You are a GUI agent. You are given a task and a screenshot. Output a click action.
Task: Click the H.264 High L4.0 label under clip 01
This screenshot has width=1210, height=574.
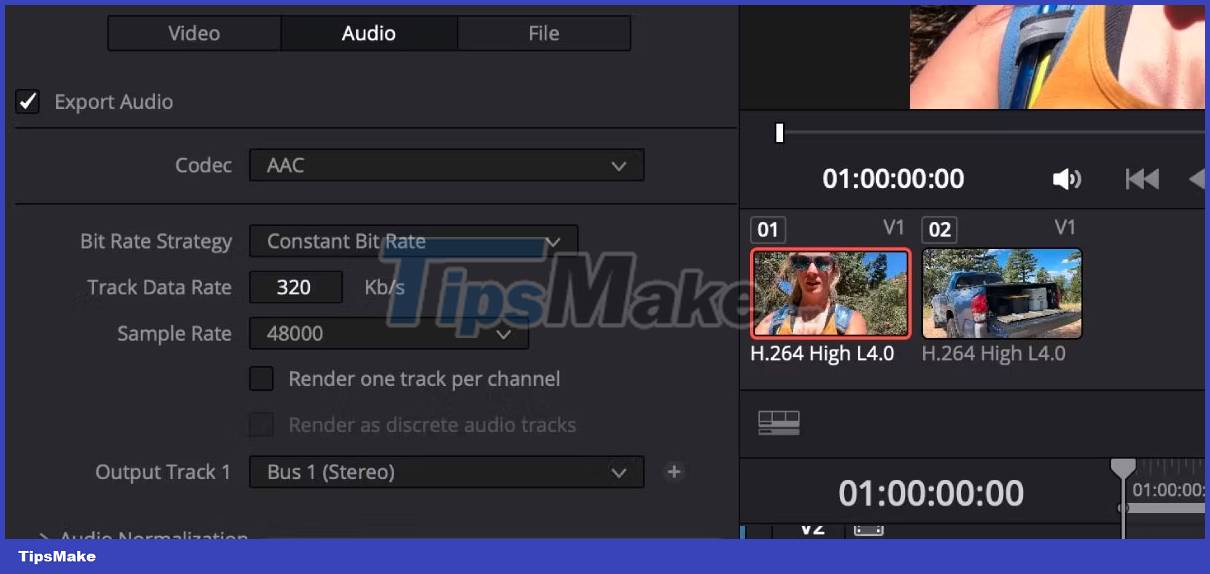tap(822, 354)
